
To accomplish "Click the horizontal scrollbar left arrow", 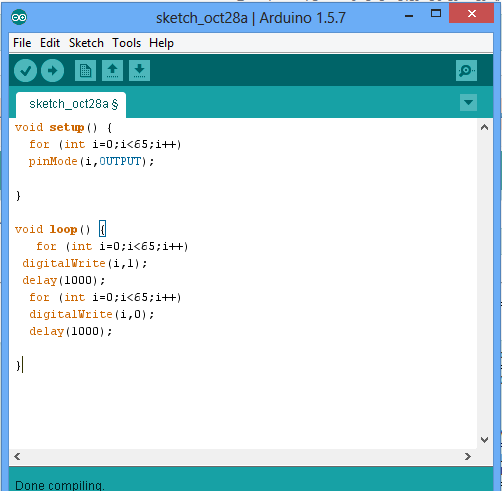I will [17, 456].
